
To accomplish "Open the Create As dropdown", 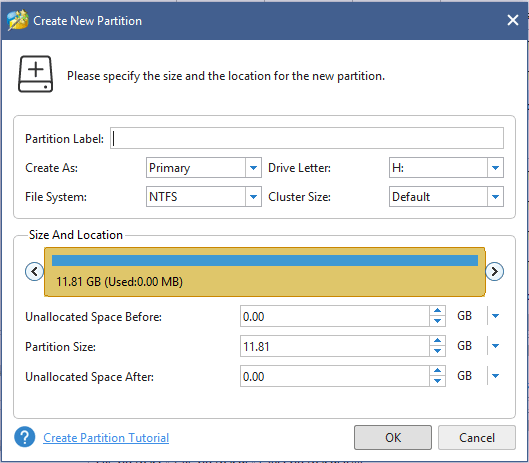I will click(253, 167).
